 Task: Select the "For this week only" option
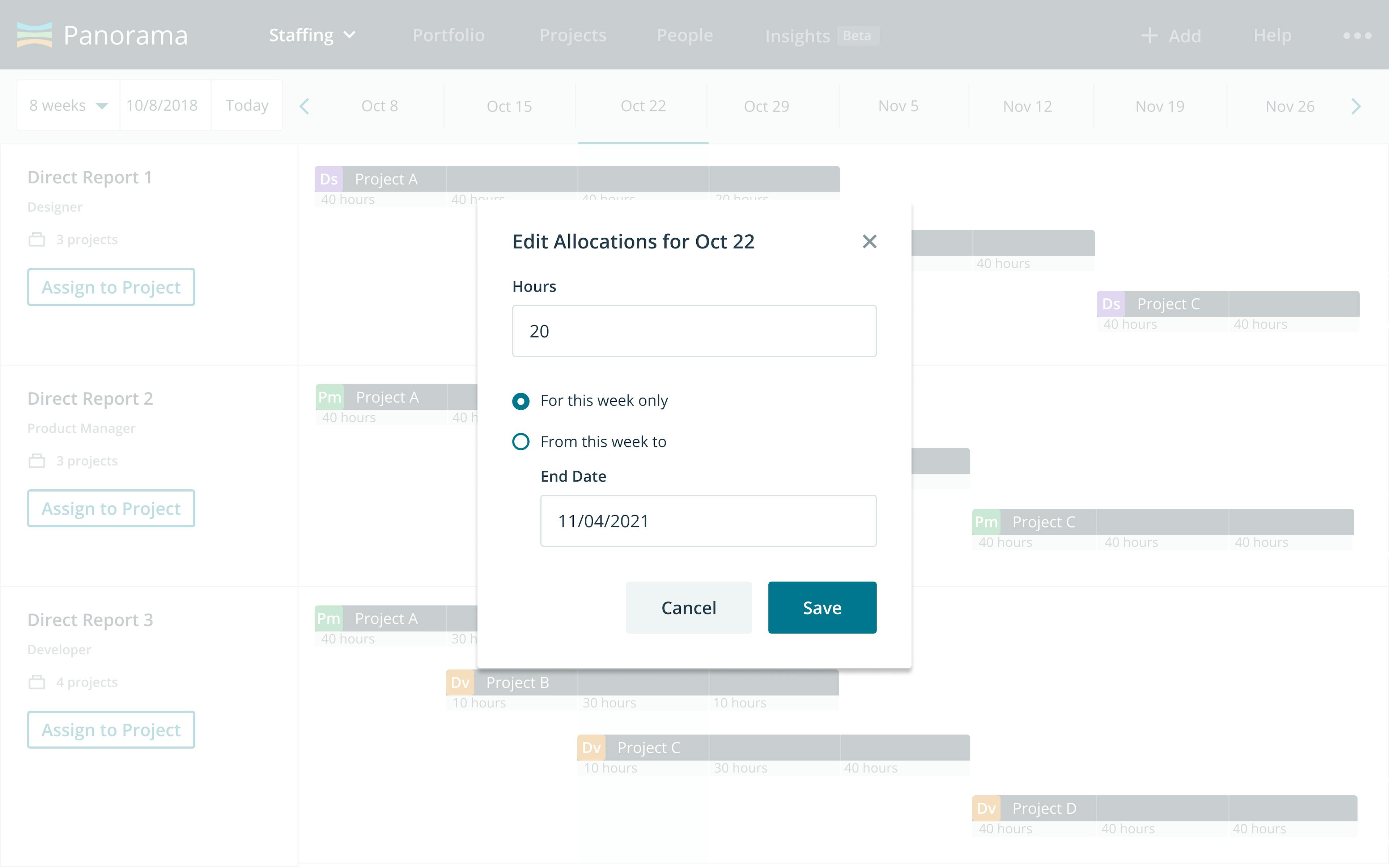click(x=521, y=401)
